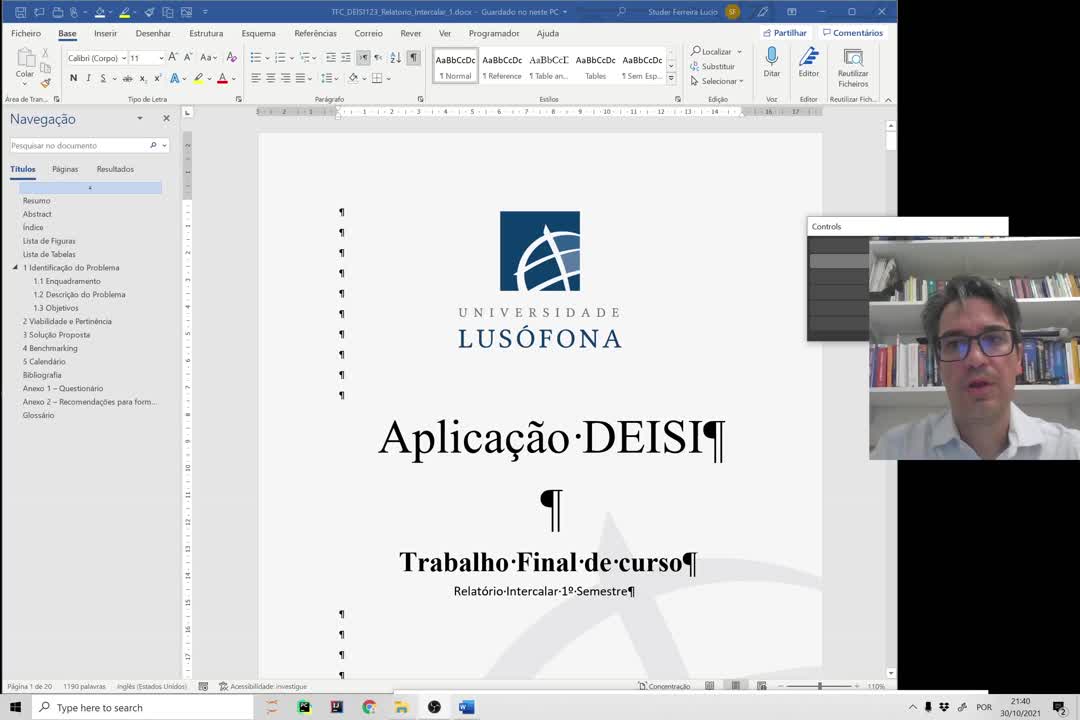Open the font size dropdown
Viewport: 1080px width, 720px height.
pyautogui.click(x=161, y=58)
